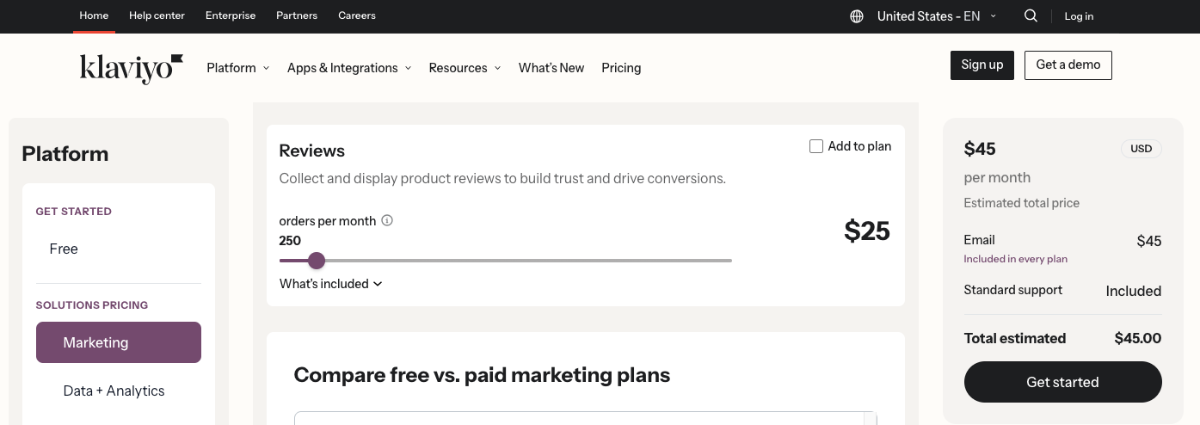Open Careers in the top bar

click(357, 16)
